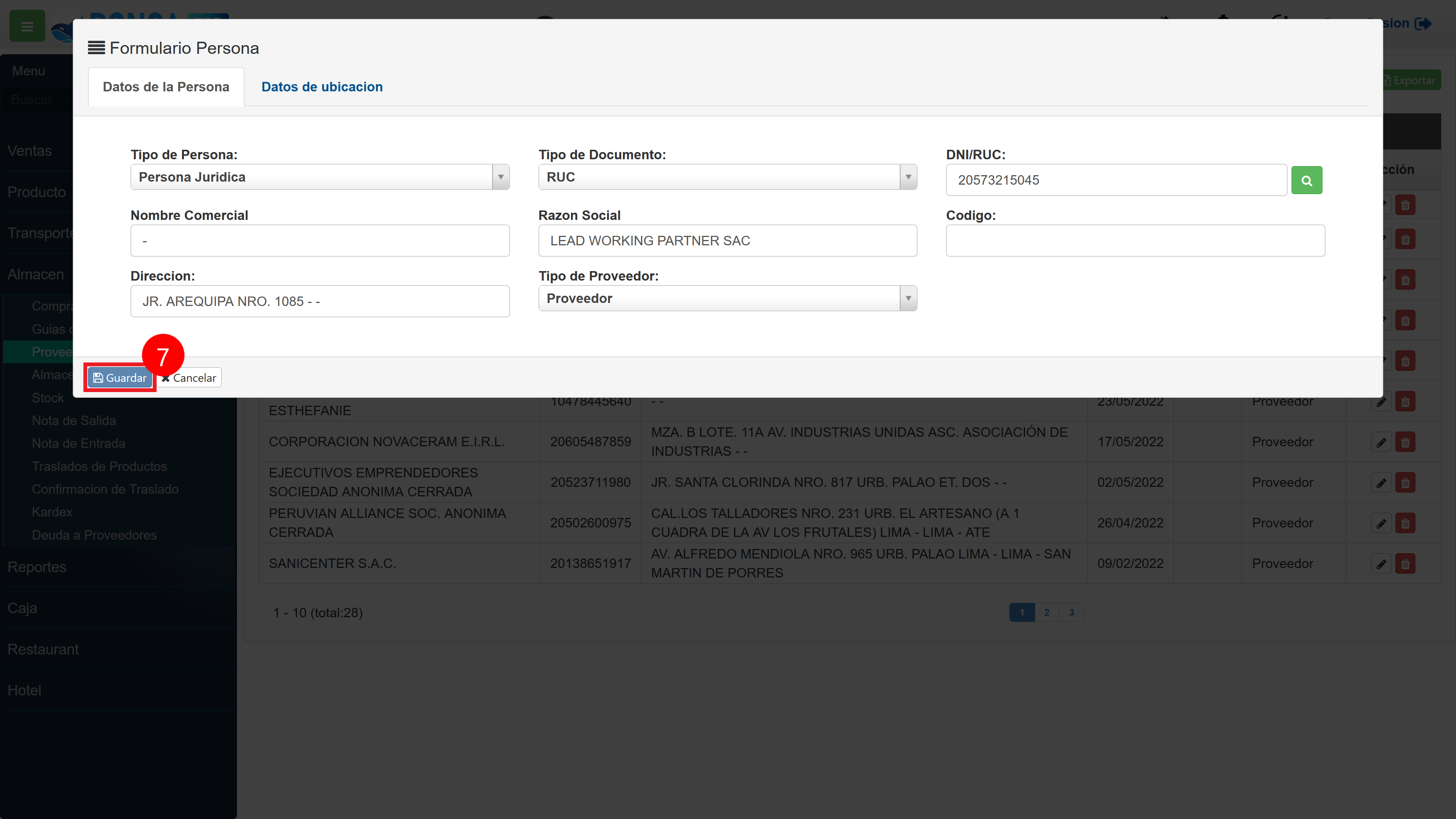
Task: Click the sidebar Buscar search field
Action: coord(37,100)
